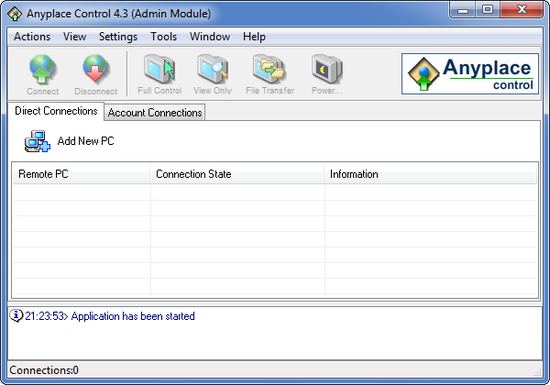Close the Anyplace Control window
Image resolution: width=550 pixels, height=385 pixels.
pyautogui.click(x=522, y=10)
